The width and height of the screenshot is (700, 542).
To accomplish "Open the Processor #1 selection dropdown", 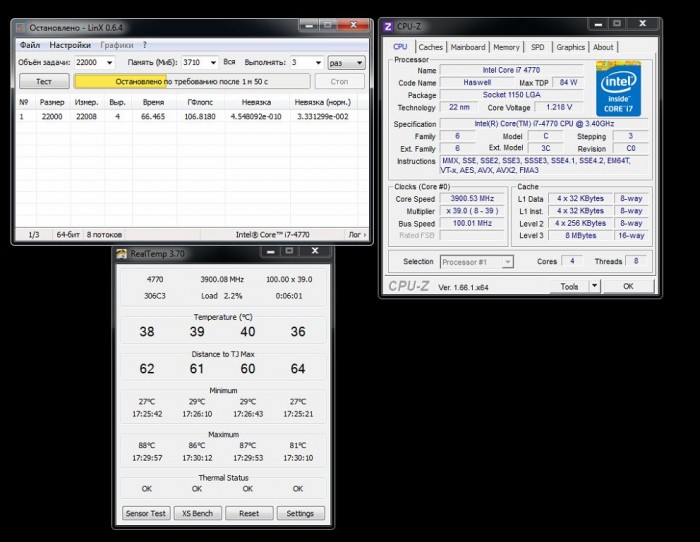I will pyautogui.click(x=476, y=262).
